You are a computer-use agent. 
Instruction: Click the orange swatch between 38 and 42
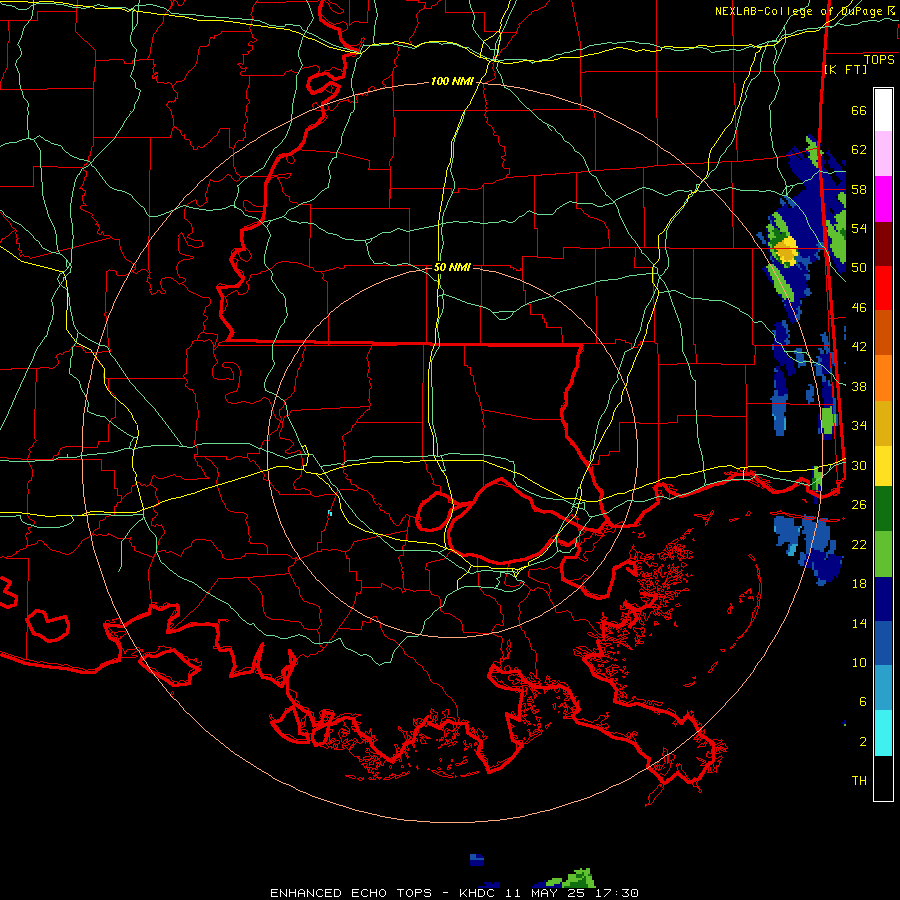pos(883,378)
